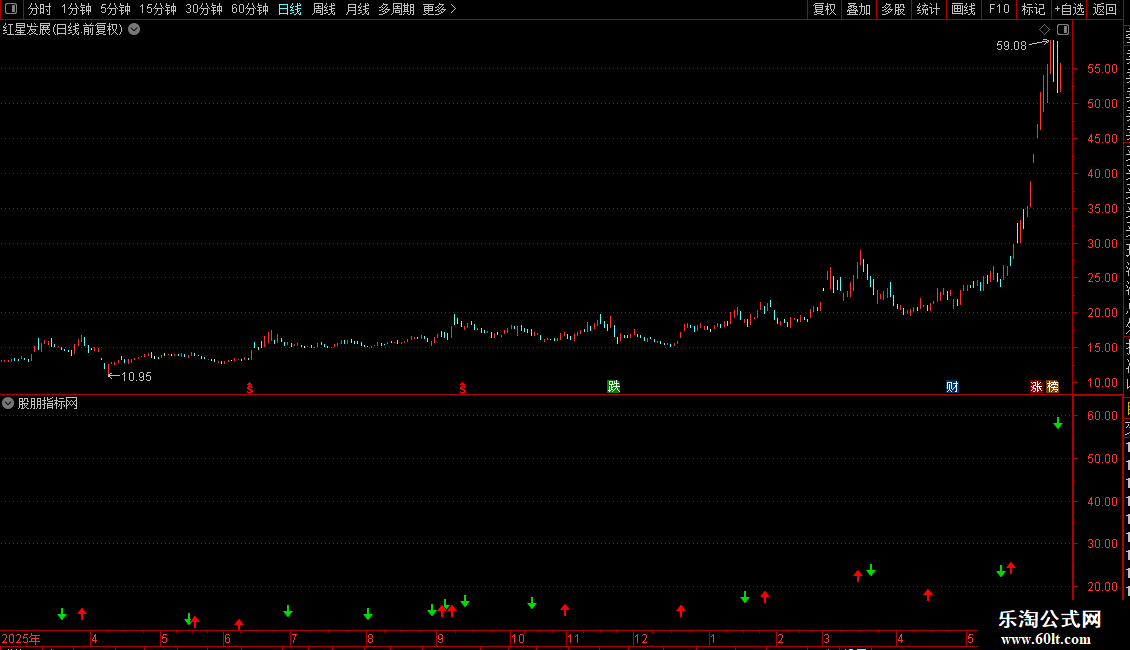This screenshot has height=650, width=1130.
Task: Switch to 分时 intraday view
Action: pos(40,9)
